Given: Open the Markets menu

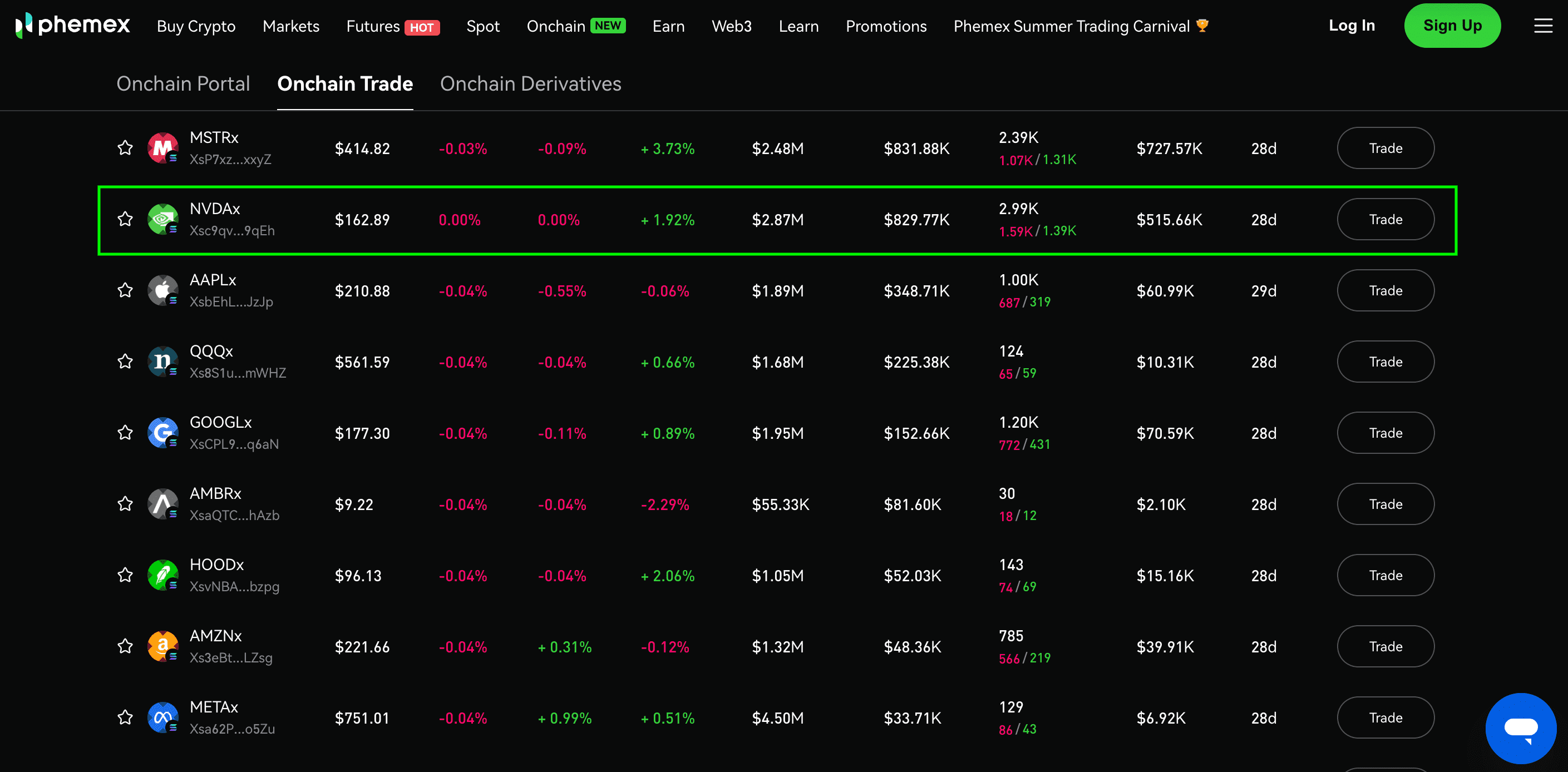Looking at the screenshot, I should [x=291, y=26].
